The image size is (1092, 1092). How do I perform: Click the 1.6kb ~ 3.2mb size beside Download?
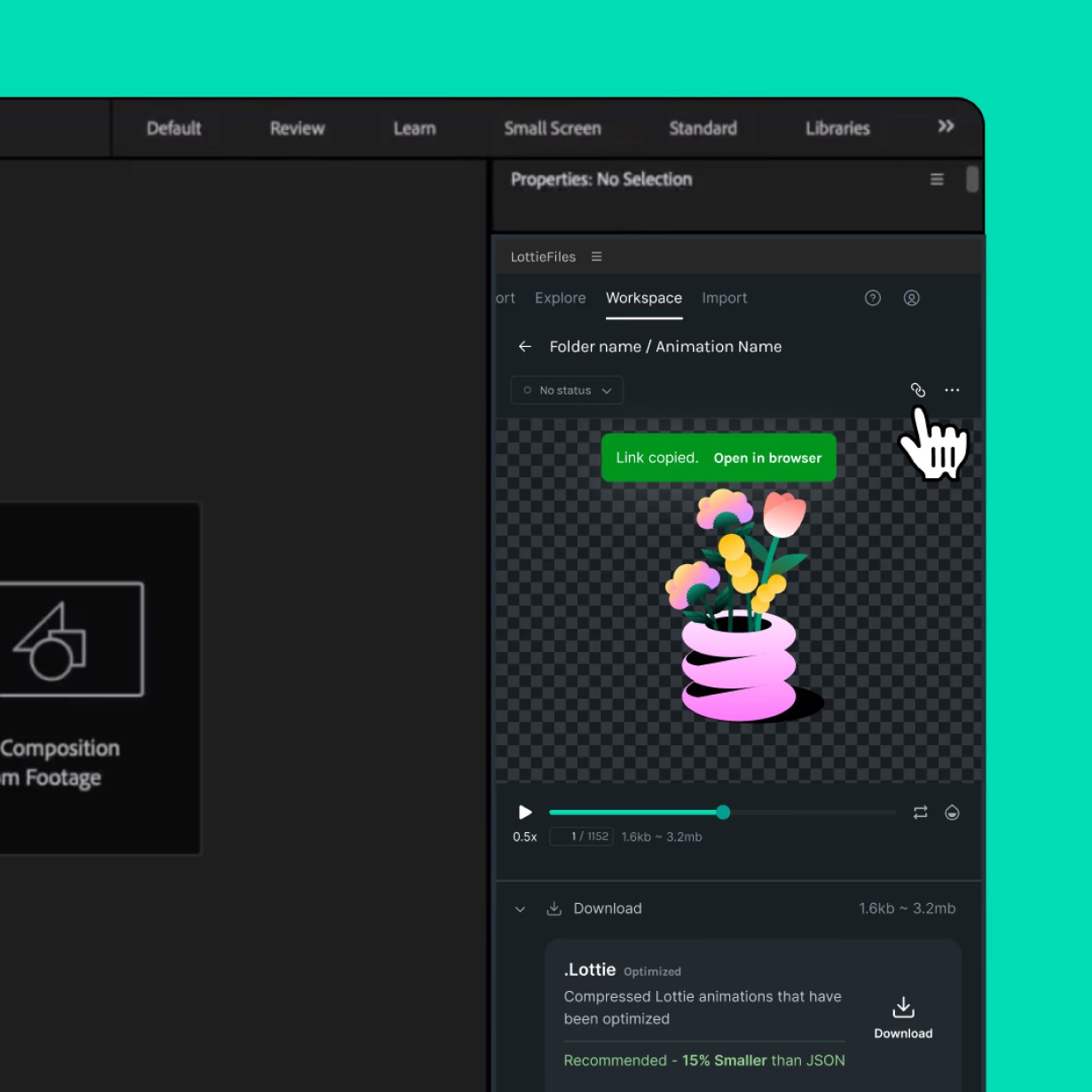point(907,908)
